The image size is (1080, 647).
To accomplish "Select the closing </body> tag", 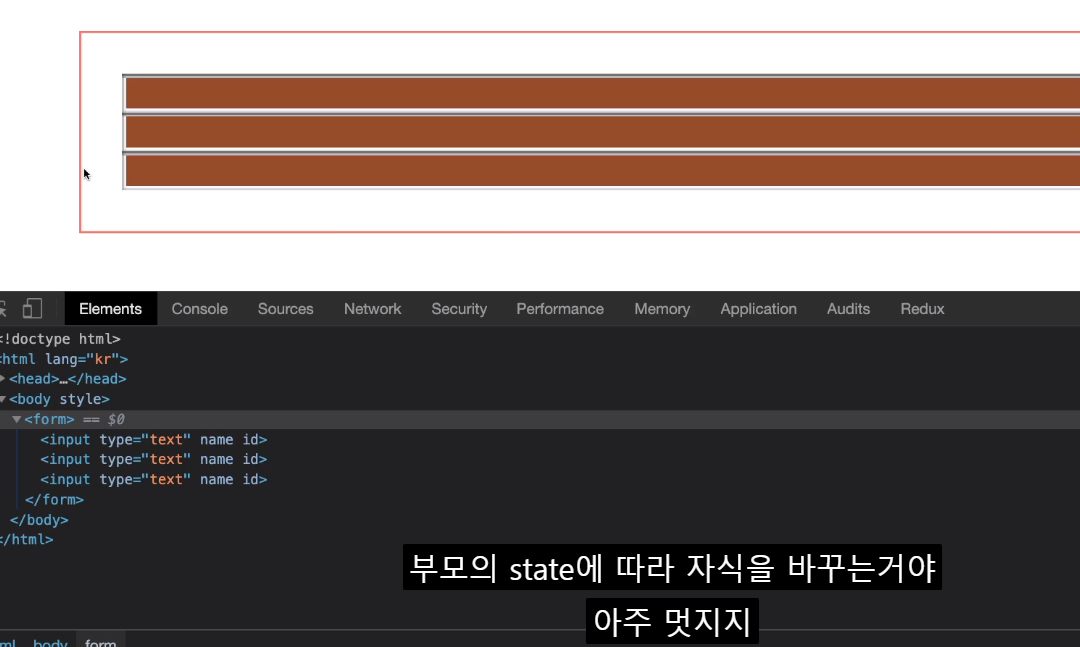I will tap(39, 520).
